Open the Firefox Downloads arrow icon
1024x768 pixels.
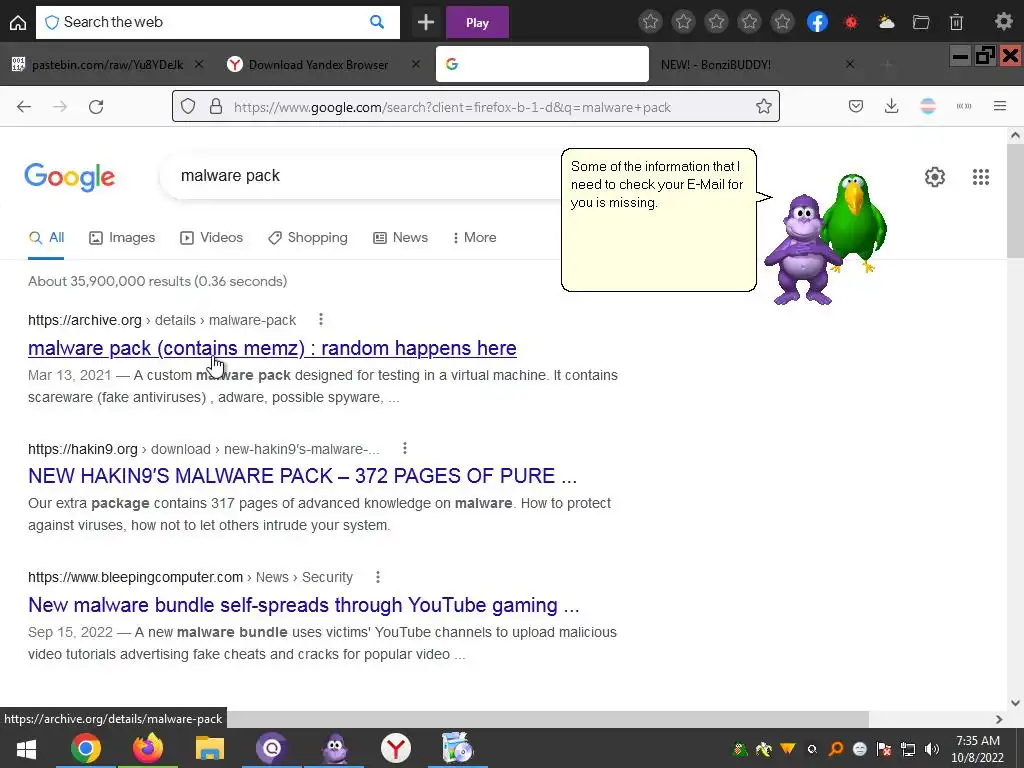[x=891, y=106]
